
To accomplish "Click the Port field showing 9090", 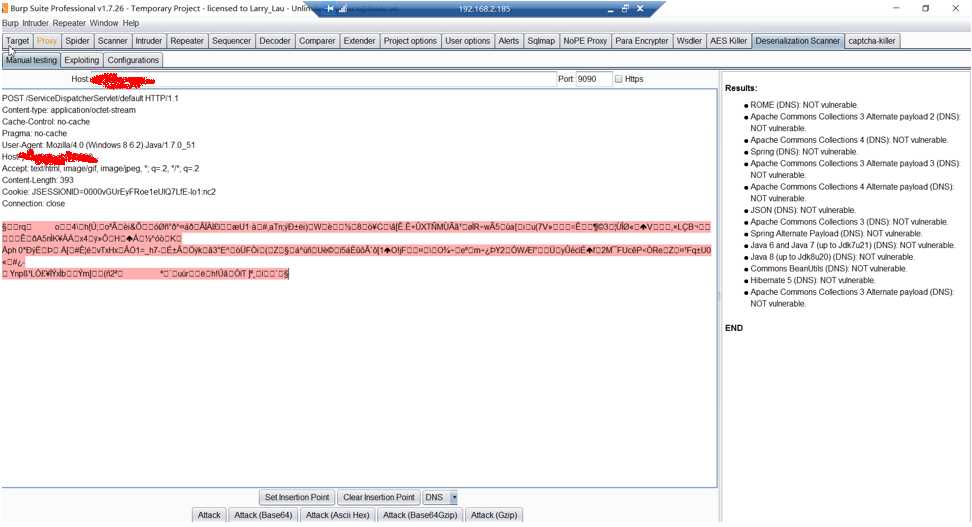I will pos(593,79).
